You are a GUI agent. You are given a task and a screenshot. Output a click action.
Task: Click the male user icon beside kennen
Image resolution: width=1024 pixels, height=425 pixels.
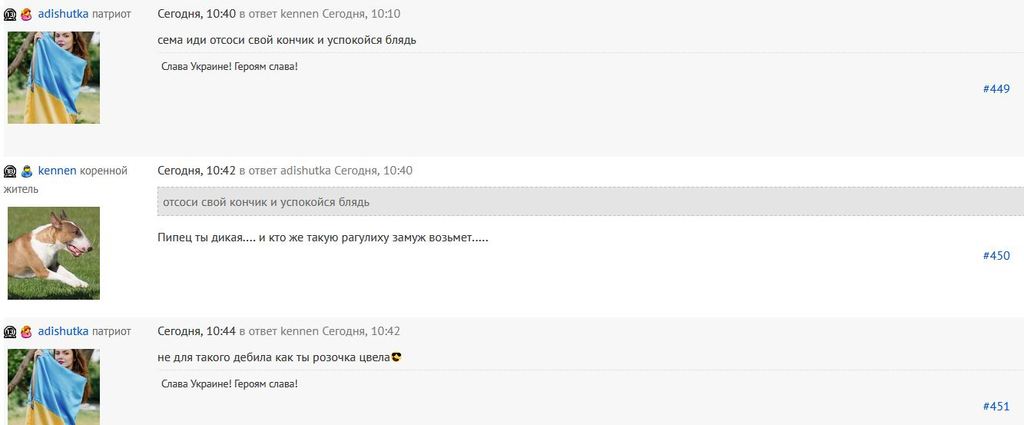(27, 171)
